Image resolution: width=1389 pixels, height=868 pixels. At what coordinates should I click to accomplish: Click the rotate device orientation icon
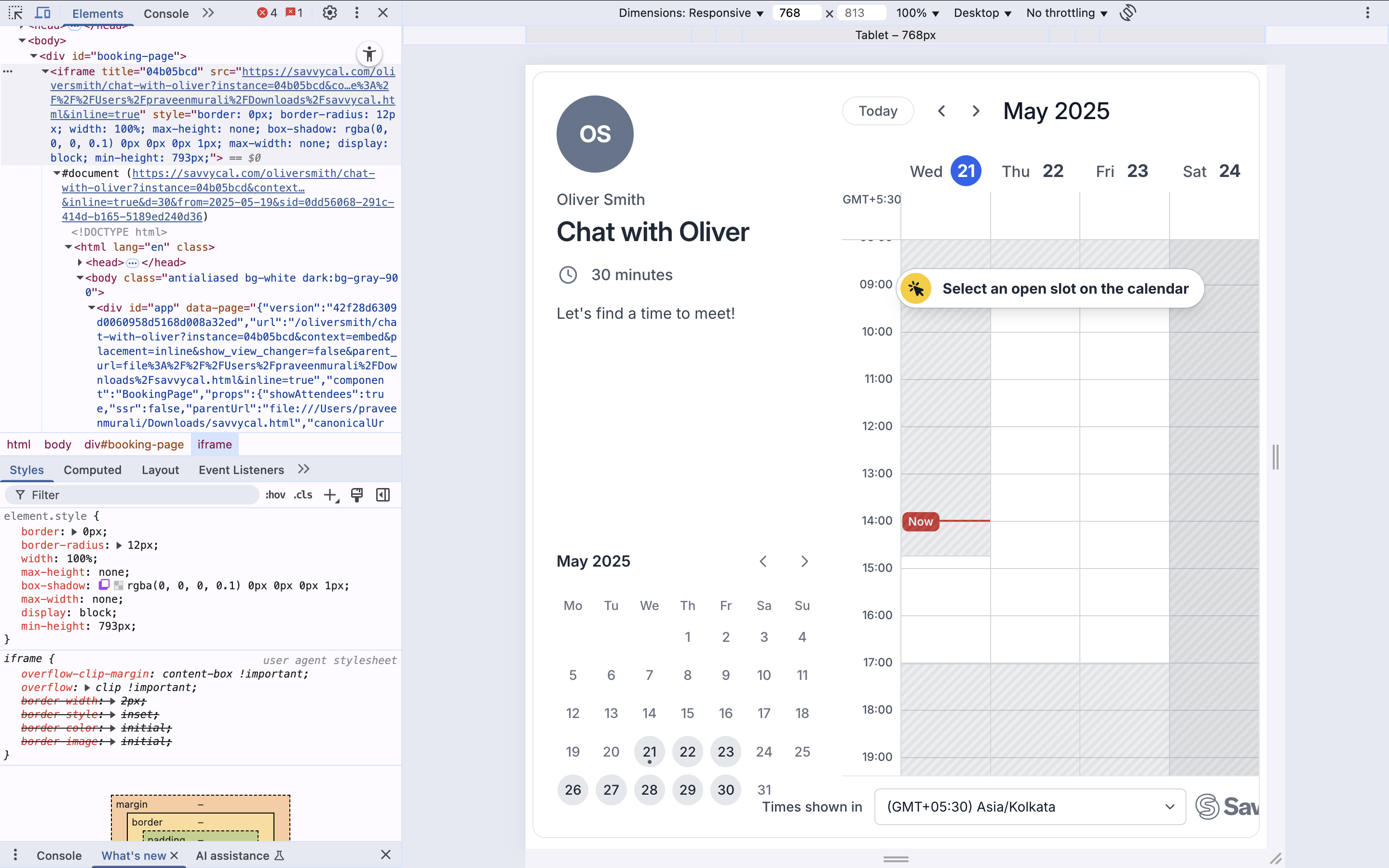pos(1127,13)
